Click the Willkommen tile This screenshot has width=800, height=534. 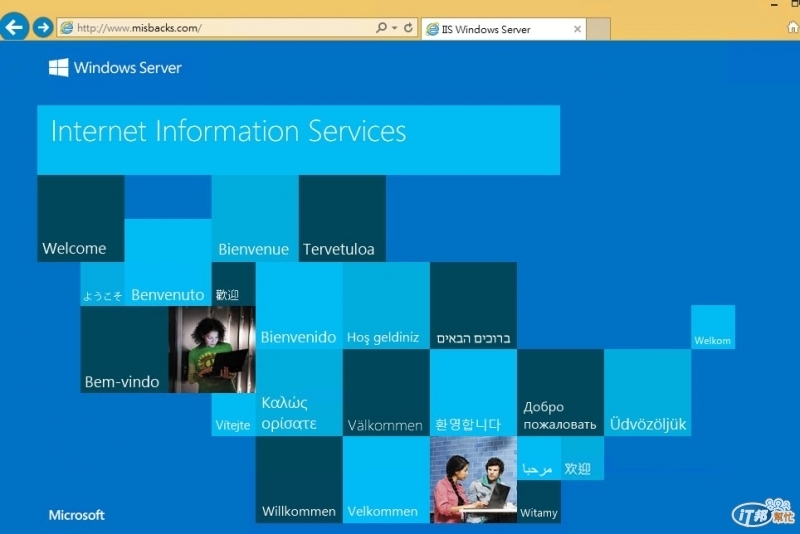pos(299,480)
